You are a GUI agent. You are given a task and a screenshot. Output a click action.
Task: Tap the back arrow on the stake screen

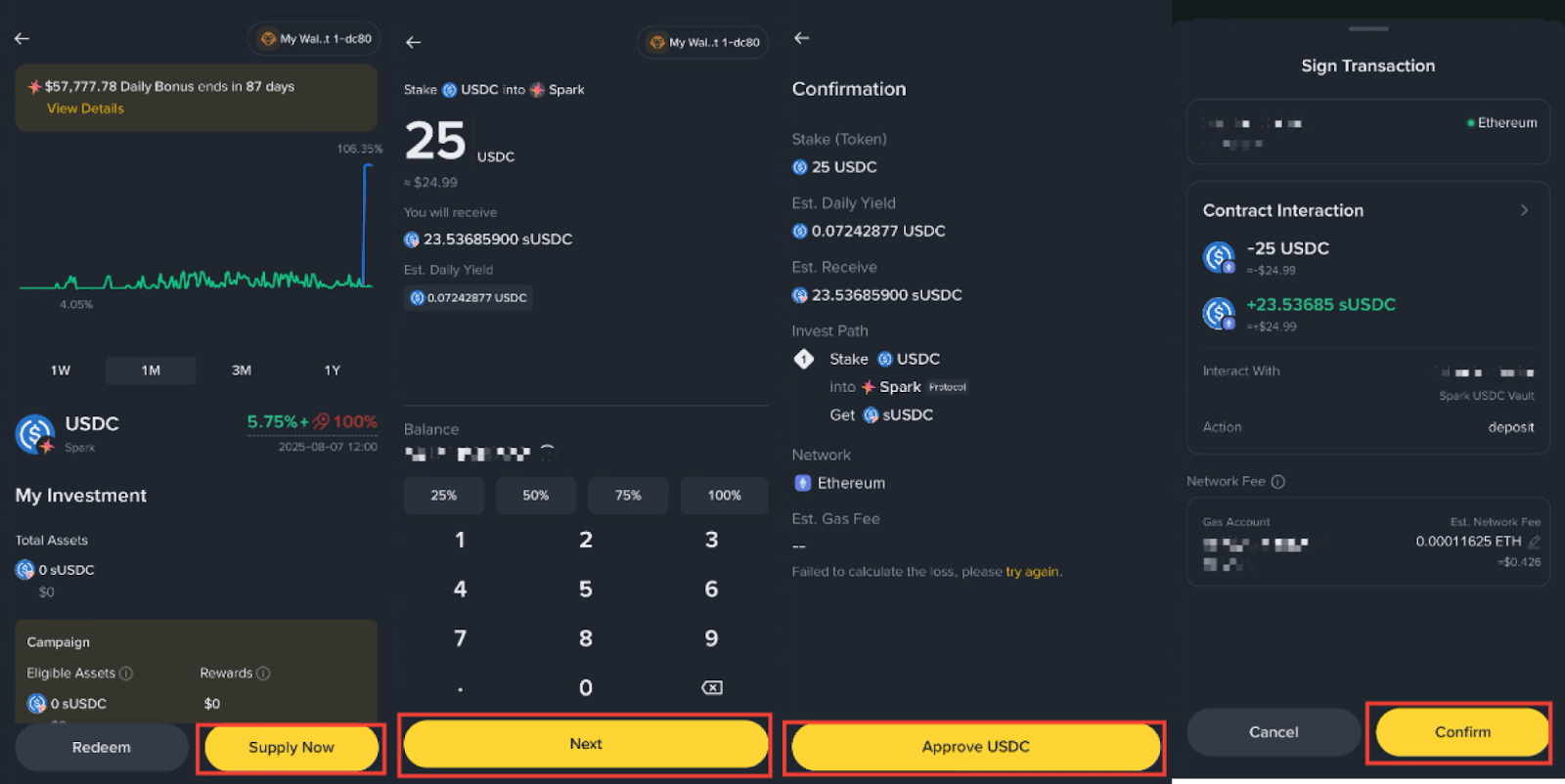[413, 42]
